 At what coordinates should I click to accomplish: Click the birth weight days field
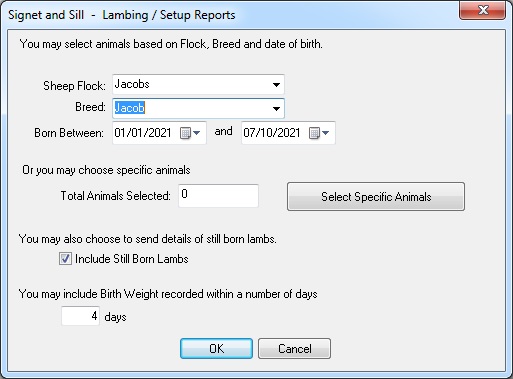80,316
